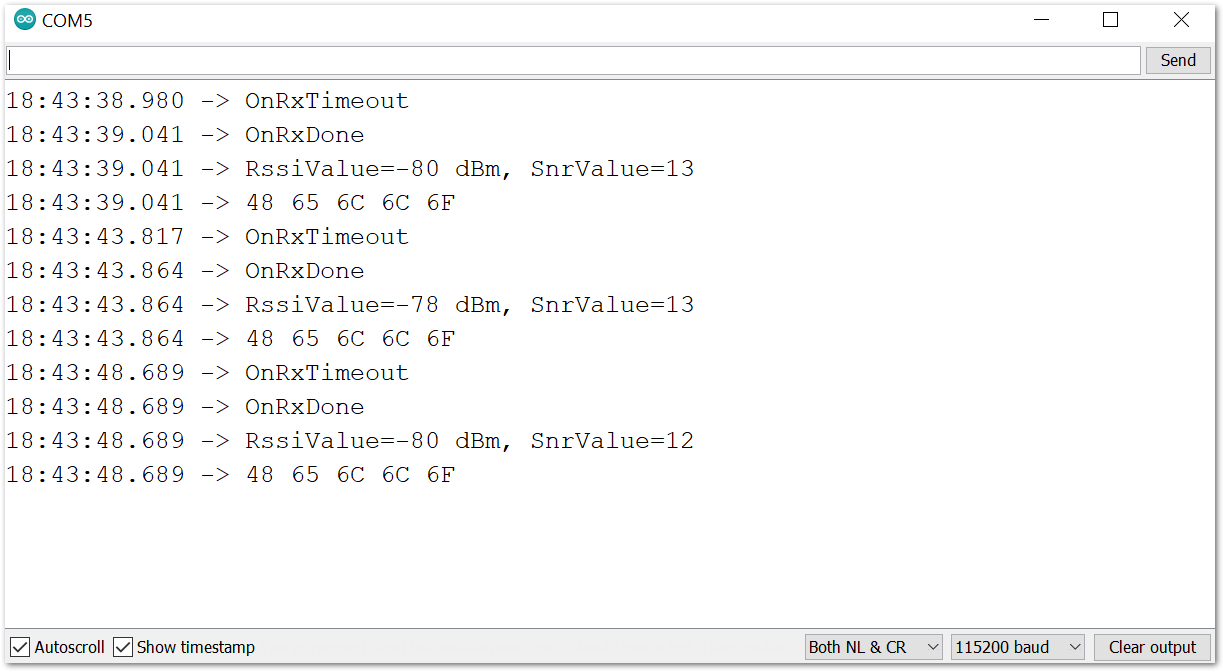This screenshot has width=1224, height=672.
Task: Click the line showing SnrValue=12
Action: 349,441
